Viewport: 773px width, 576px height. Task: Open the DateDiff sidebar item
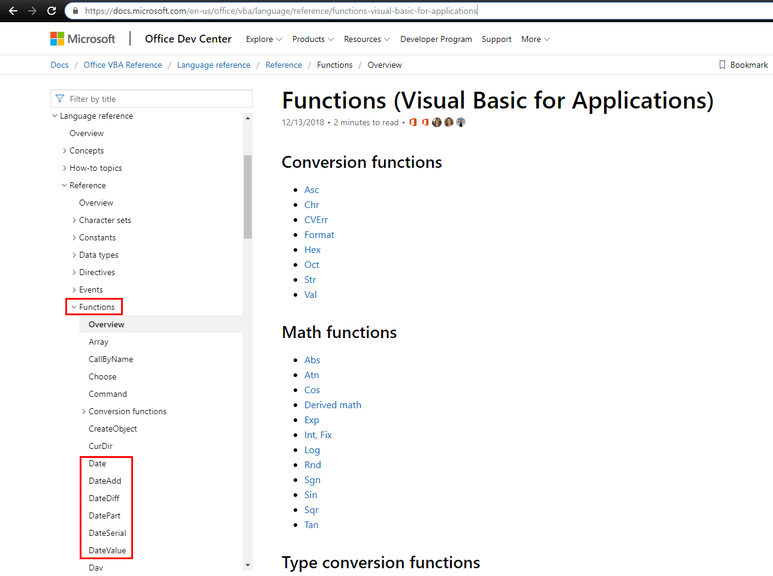104,498
